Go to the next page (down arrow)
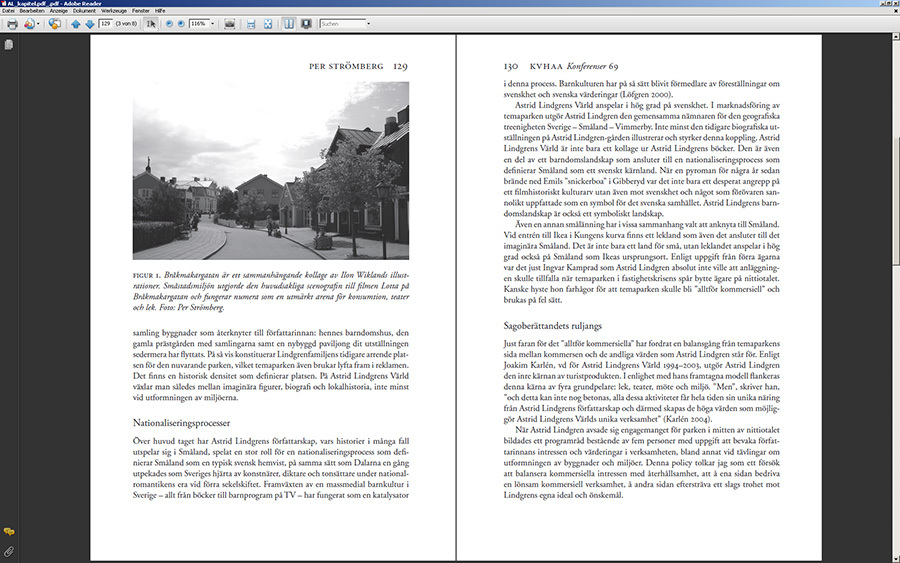Viewport: 900px width, 563px height. click(90, 24)
